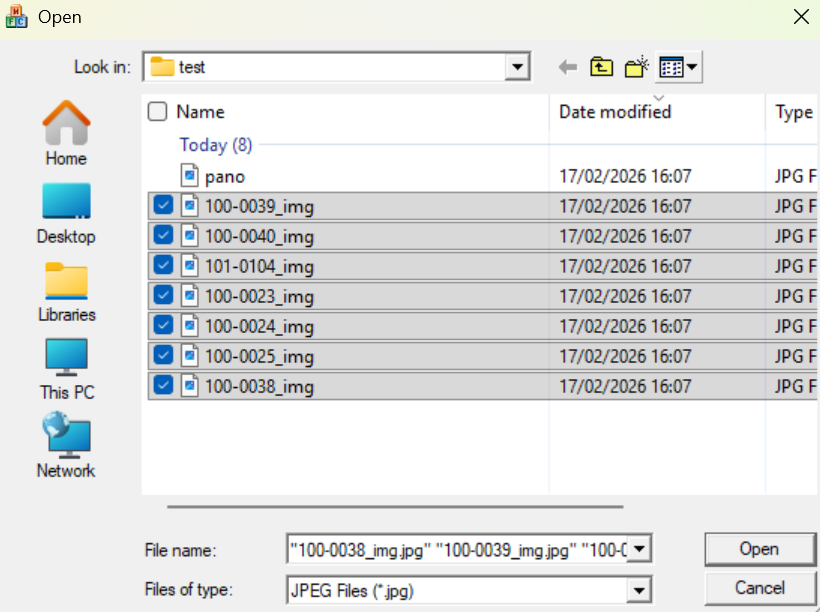Image resolution: width=820 pixels, height=612 pixels.
Task: Toggle the select-all checkbox beside Name
Action: coord(157,112)
